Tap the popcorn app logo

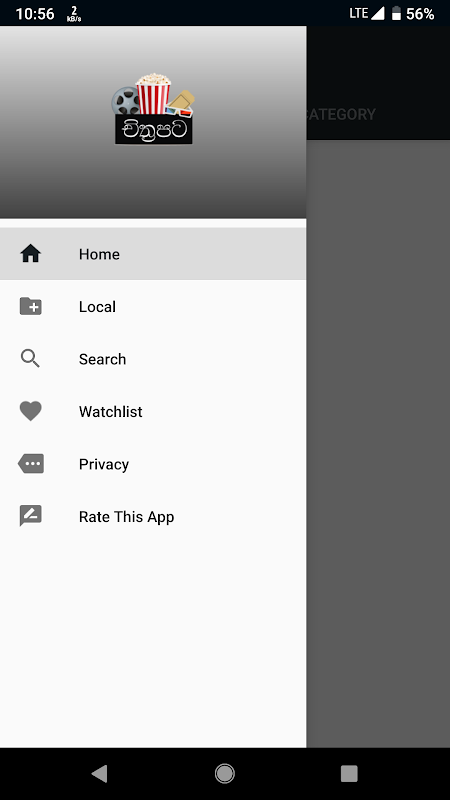(x=153, y=109)
